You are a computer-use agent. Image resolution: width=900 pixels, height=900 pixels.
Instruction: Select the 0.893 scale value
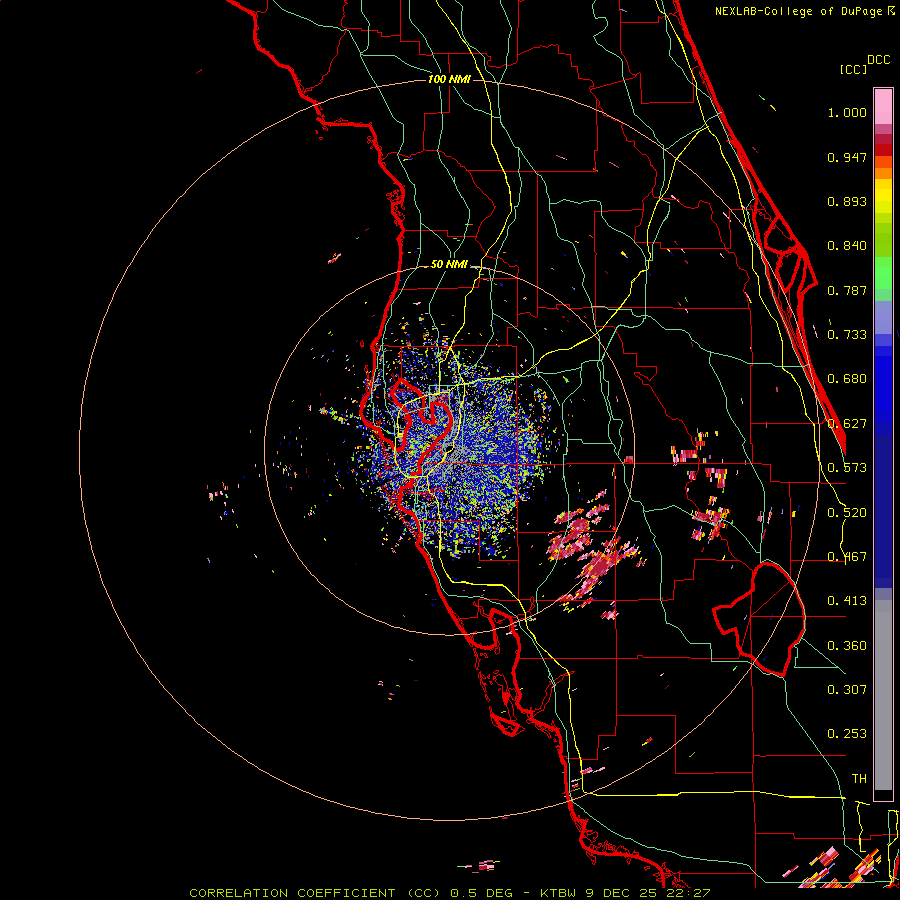click(x=847, y=201)
